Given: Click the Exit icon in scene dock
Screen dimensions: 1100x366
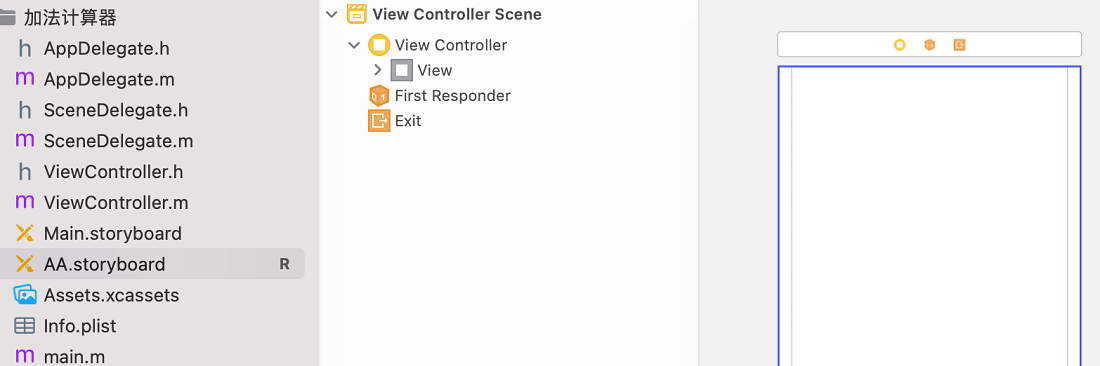Looking at the screenshot, I should click(960, 45).
